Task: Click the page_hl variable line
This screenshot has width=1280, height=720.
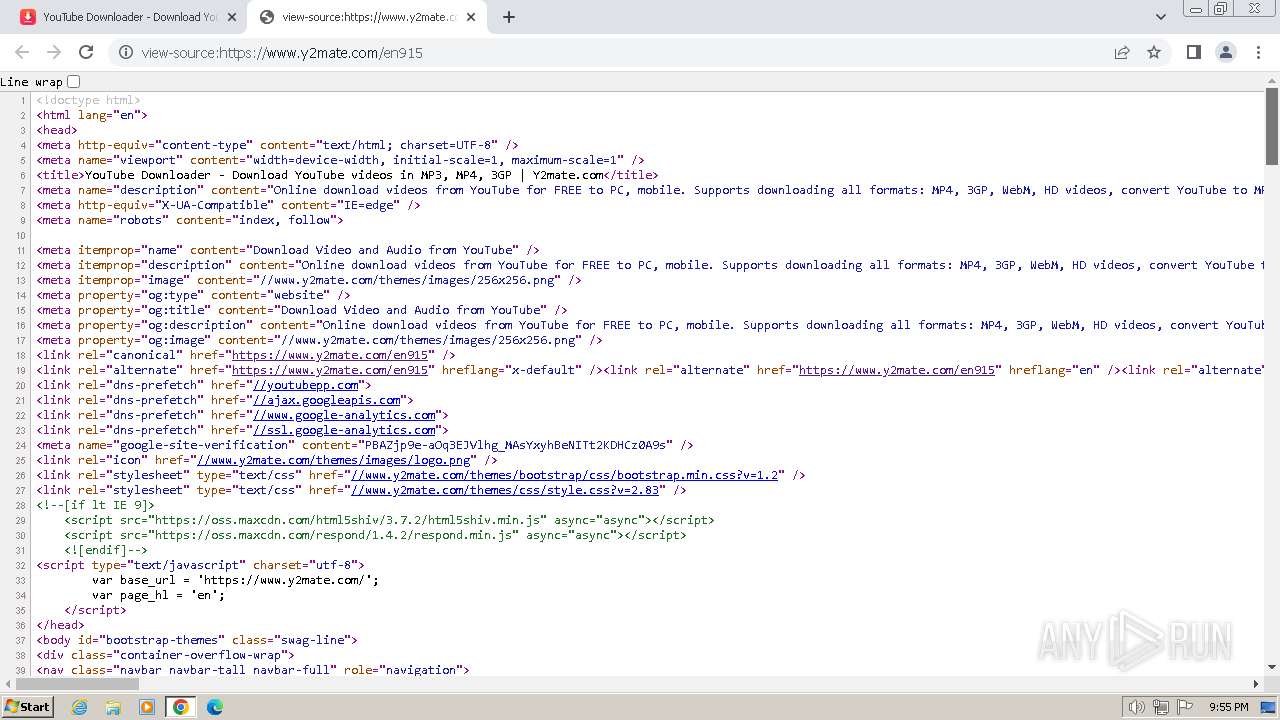Action: 158,595
